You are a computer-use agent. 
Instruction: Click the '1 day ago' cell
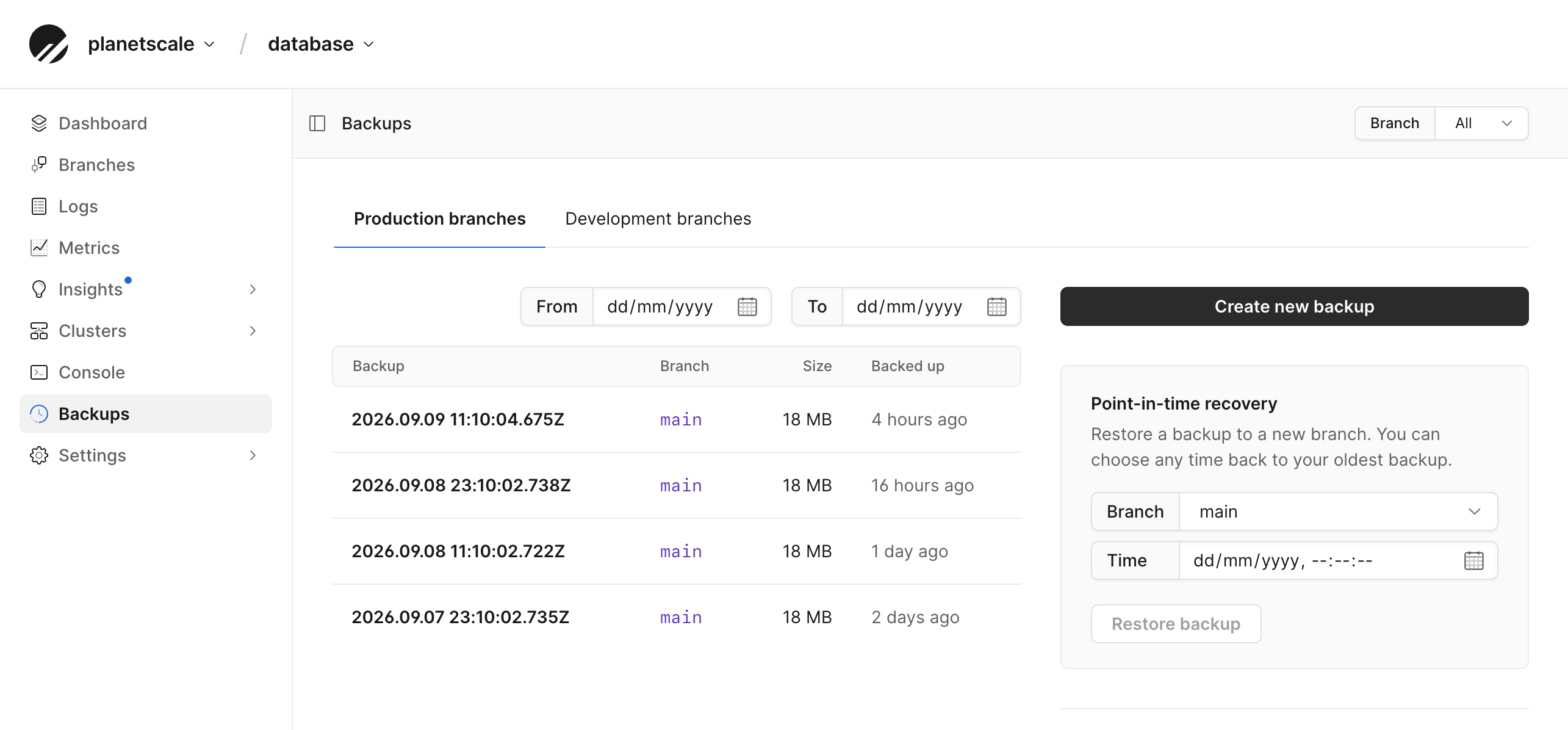pos(910,551)
